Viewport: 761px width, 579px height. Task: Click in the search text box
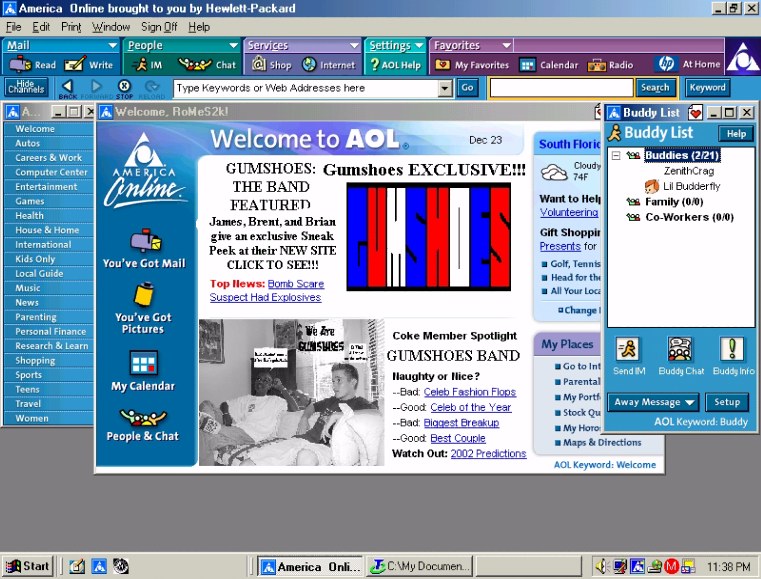point(562,88)
